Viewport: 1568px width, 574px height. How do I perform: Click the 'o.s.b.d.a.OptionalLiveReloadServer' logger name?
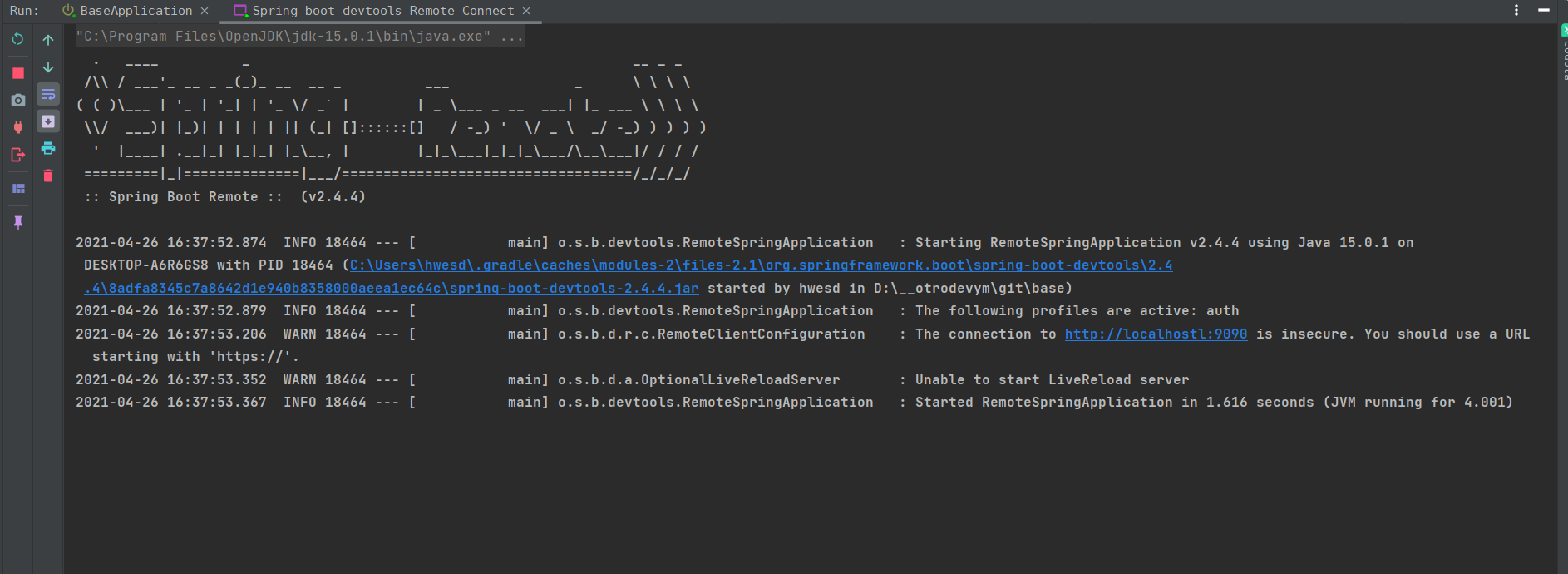[698, 379]
